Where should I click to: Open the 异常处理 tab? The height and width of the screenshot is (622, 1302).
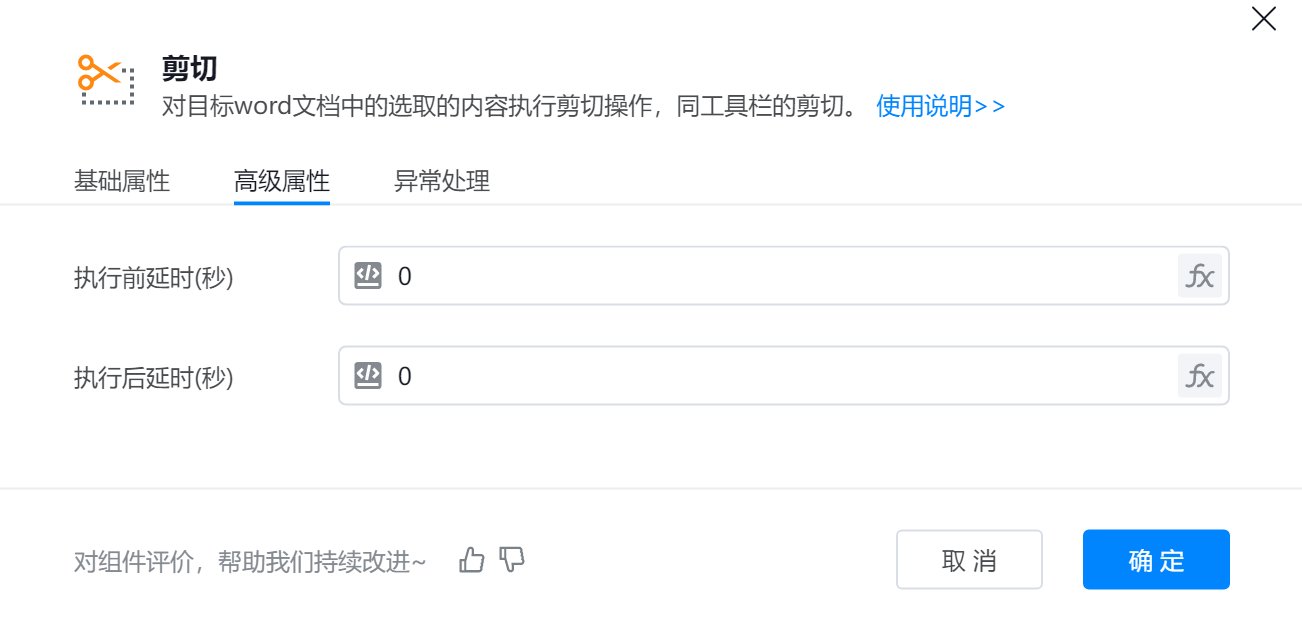(442, 182)
